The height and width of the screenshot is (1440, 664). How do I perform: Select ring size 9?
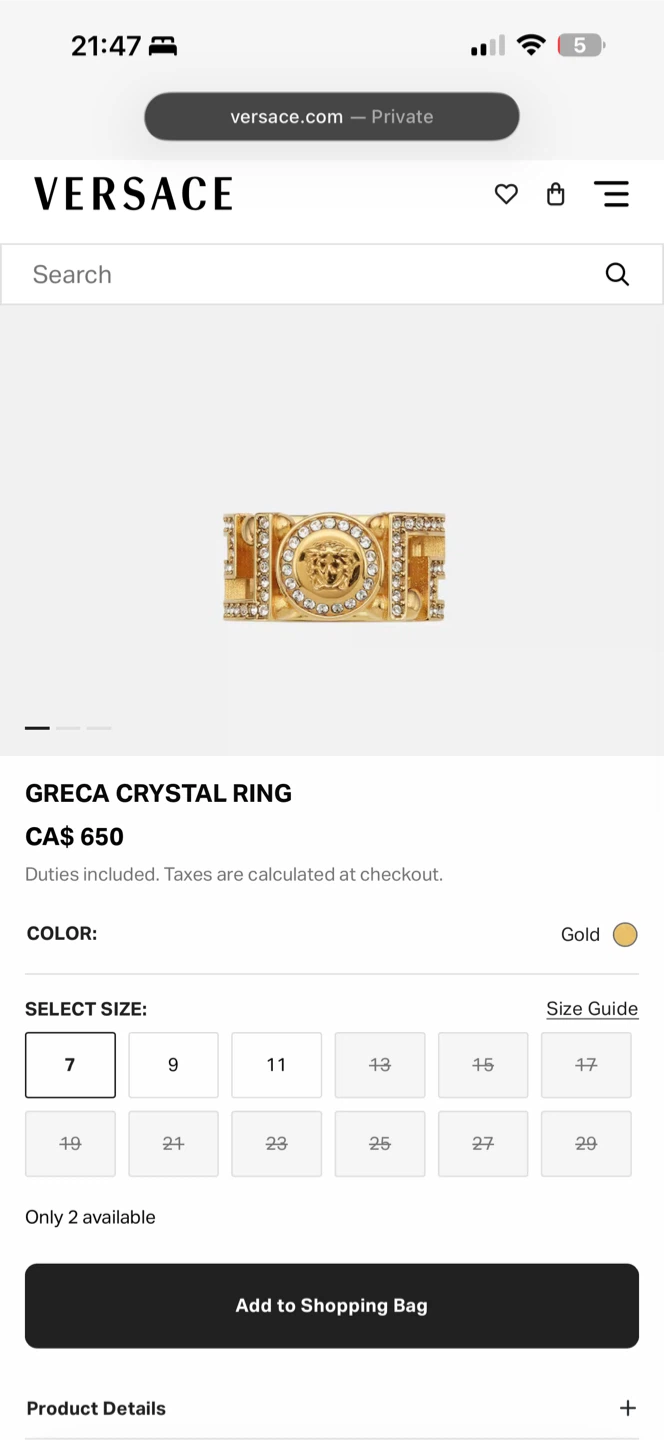[173, 1064]
